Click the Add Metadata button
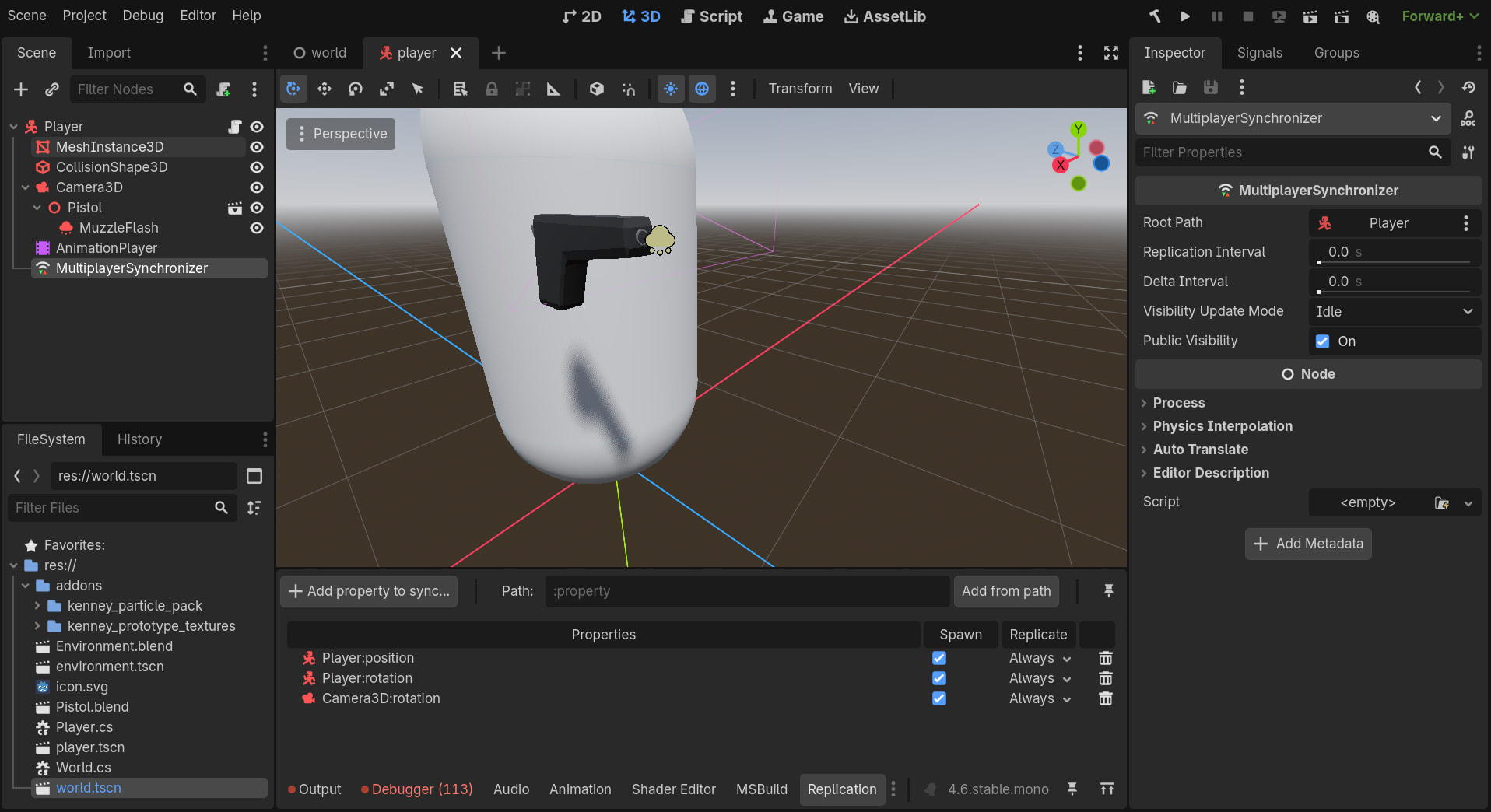The width and height of the screenshot is (1491, 812). click(x=1308, y=544)
